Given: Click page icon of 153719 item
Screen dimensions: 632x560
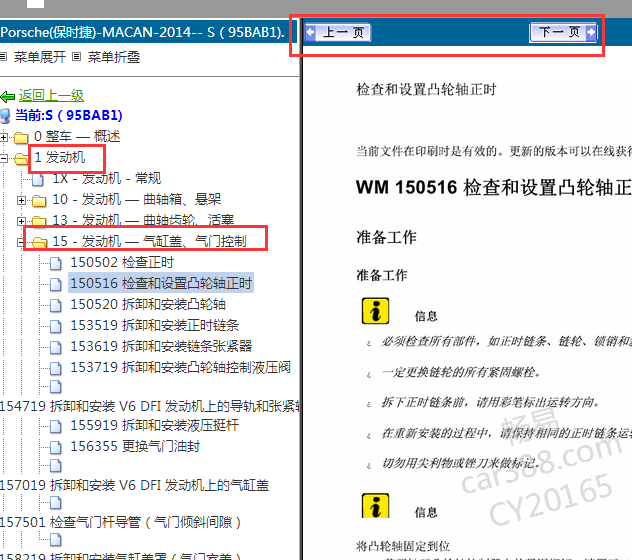Looking at the screenshot, I should point(56,368).
